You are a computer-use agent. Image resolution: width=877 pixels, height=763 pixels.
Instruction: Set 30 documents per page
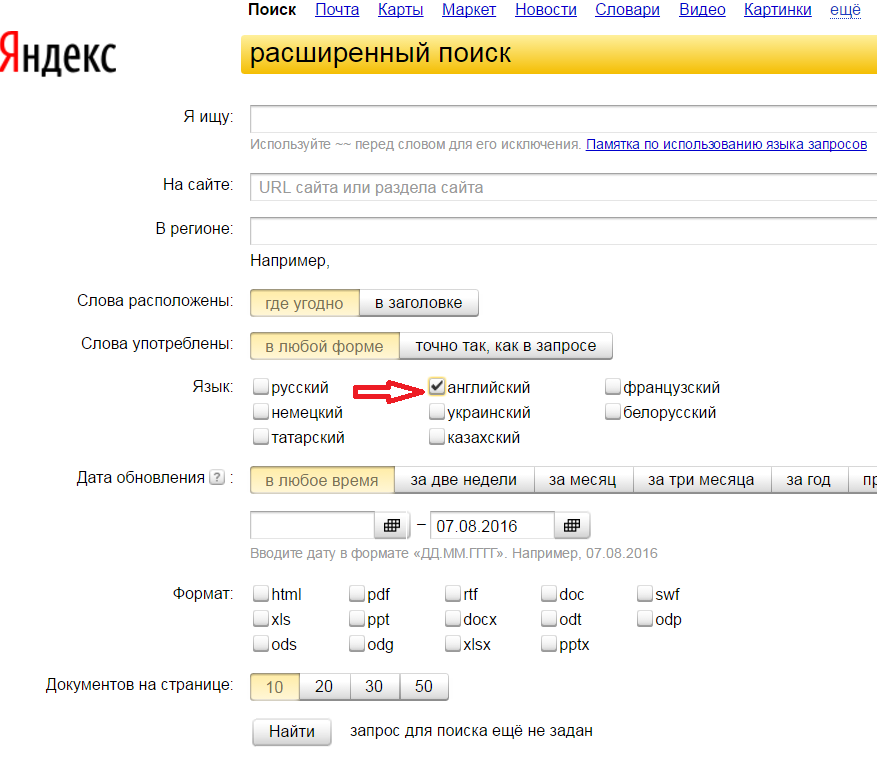tap(374, 686)
